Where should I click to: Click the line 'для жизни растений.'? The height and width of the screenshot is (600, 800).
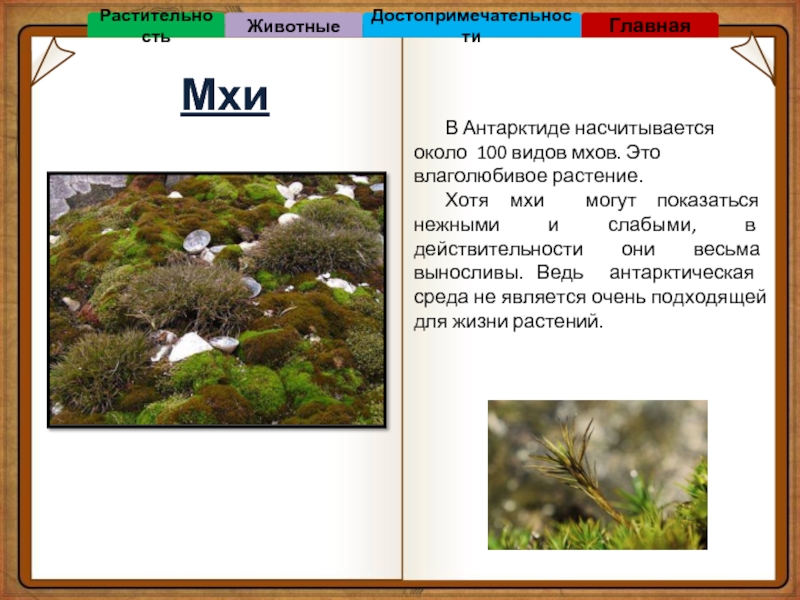click(508, 321)
